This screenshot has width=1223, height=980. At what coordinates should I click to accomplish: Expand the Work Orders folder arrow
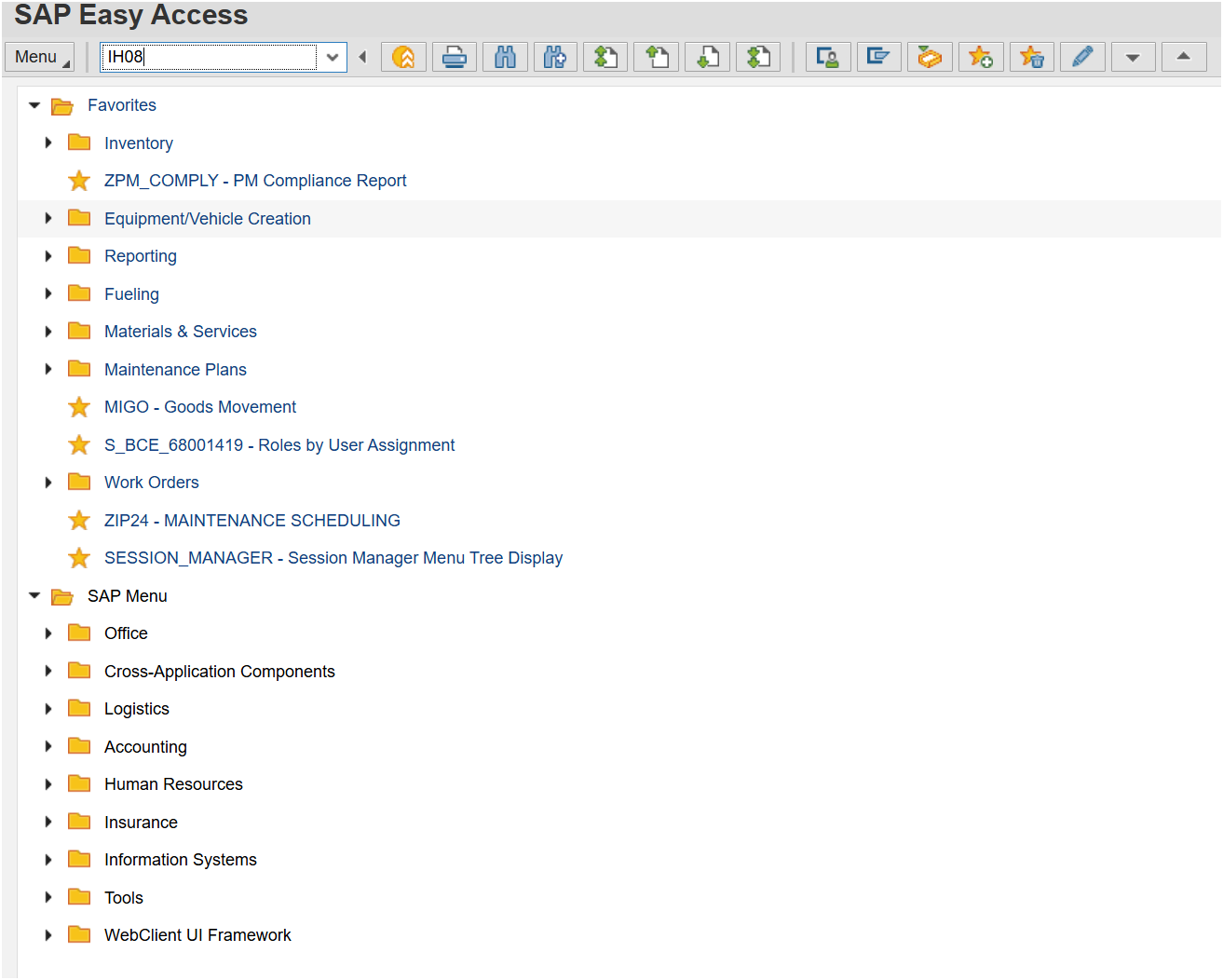(x=48, y=483)
